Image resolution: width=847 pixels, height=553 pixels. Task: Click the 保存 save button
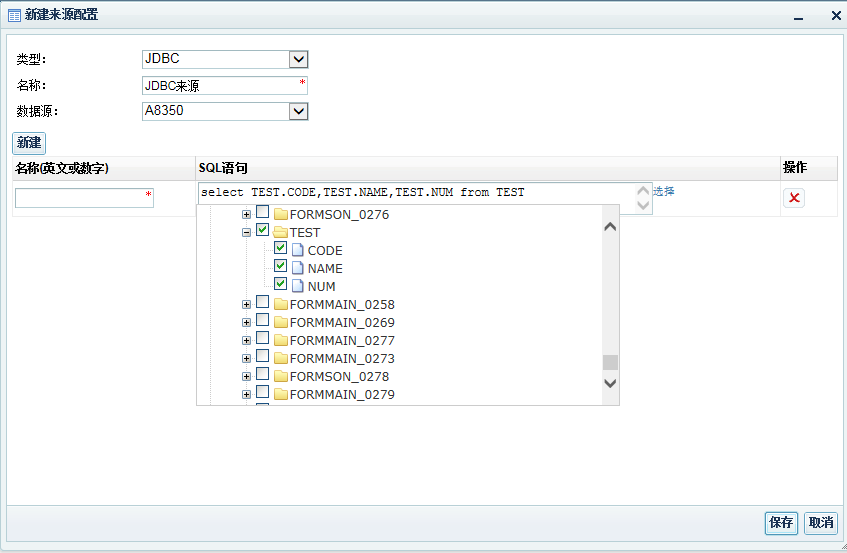coord(781,523)
